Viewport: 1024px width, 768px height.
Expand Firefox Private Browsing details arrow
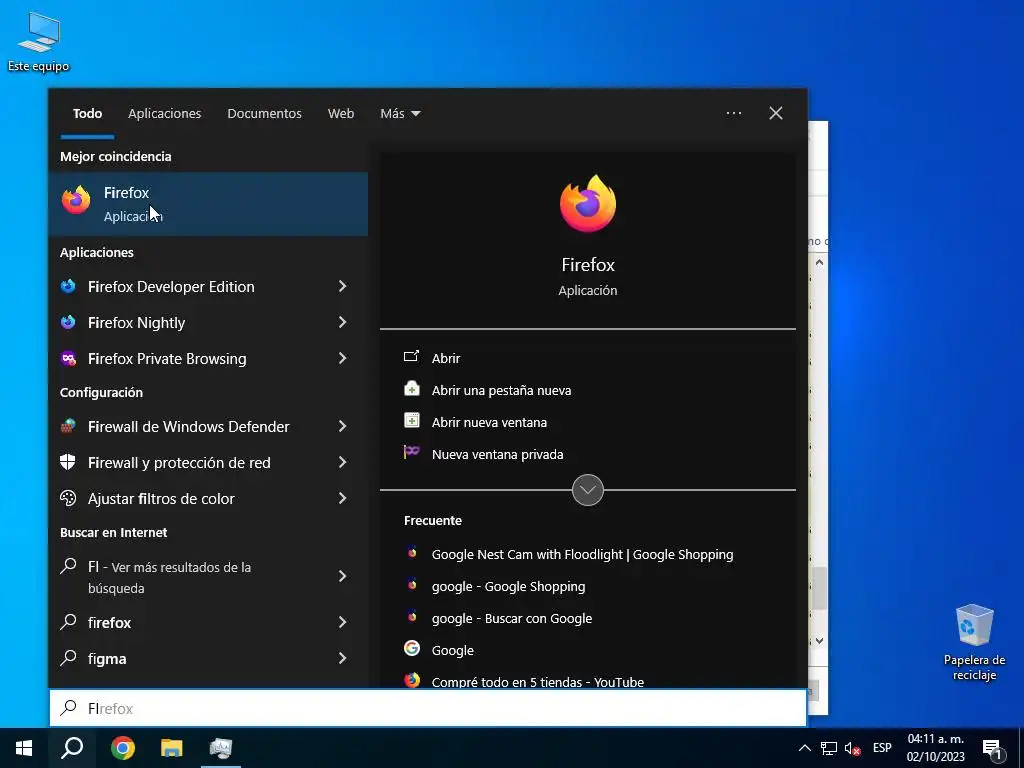(x=342, y=358)
